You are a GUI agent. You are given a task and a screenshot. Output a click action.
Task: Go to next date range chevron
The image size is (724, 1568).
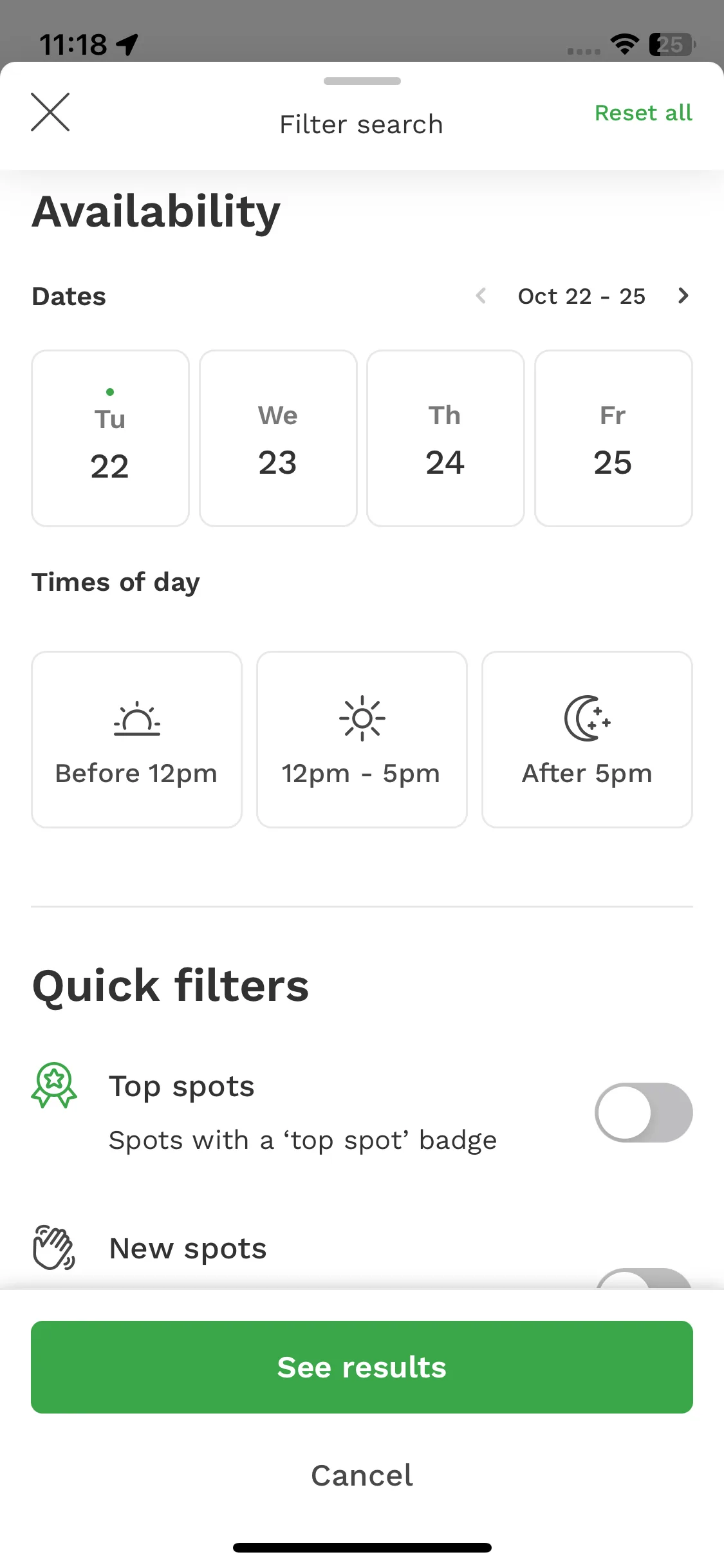pyautogui.click(x=683, y=296)
